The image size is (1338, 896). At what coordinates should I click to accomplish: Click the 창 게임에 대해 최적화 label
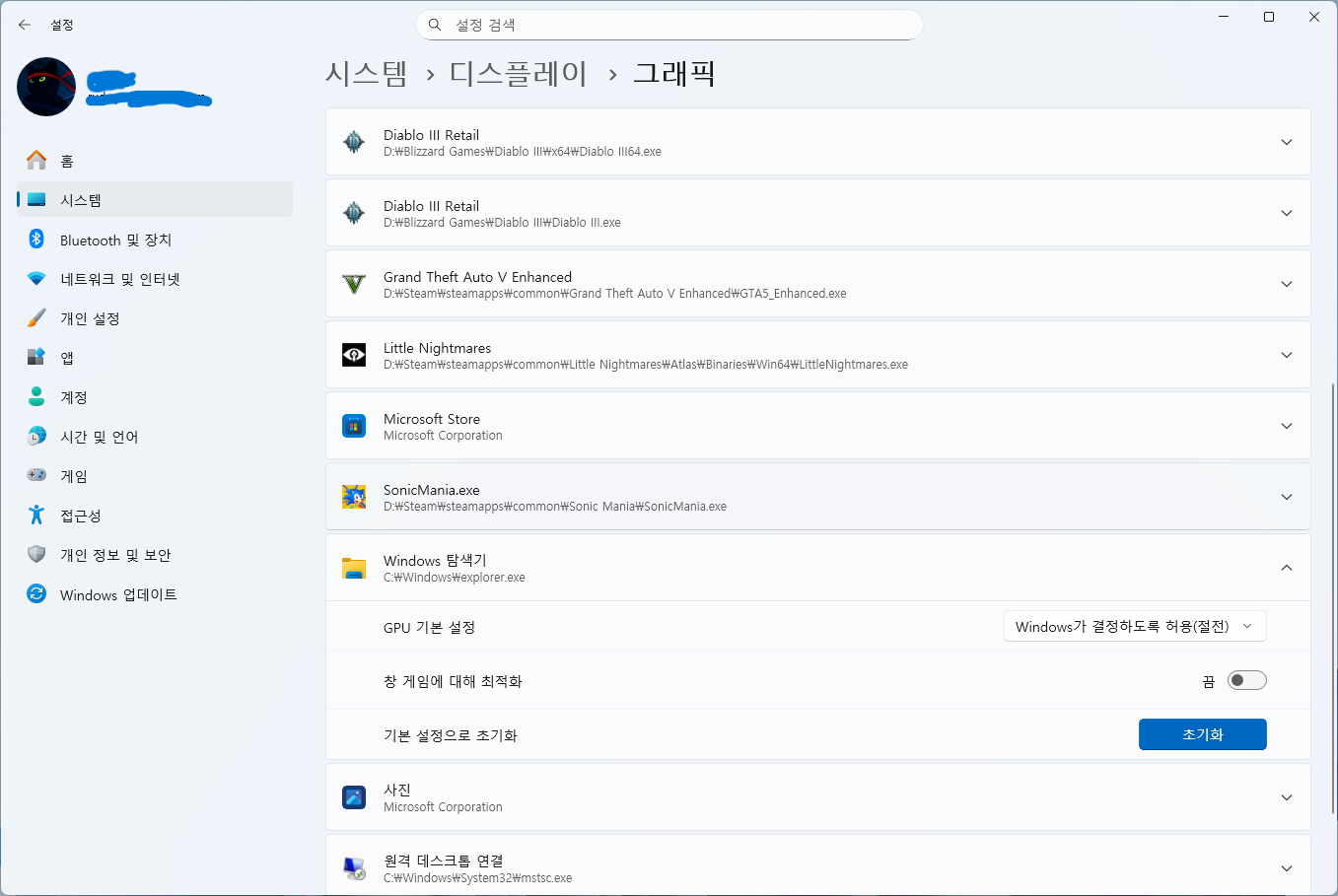click(453, 681)
